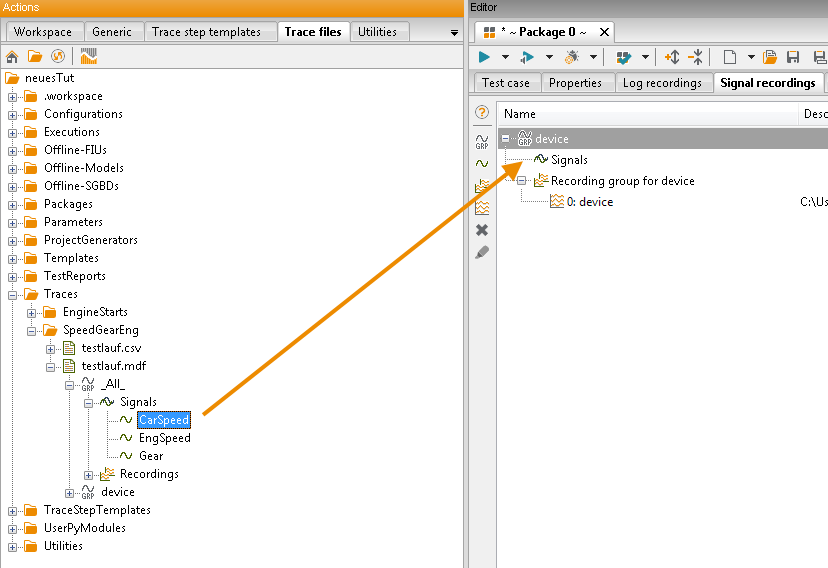This screenshot has height=568, width=828.
Task: Click the help question mark icon
Action: click(482, 112)
